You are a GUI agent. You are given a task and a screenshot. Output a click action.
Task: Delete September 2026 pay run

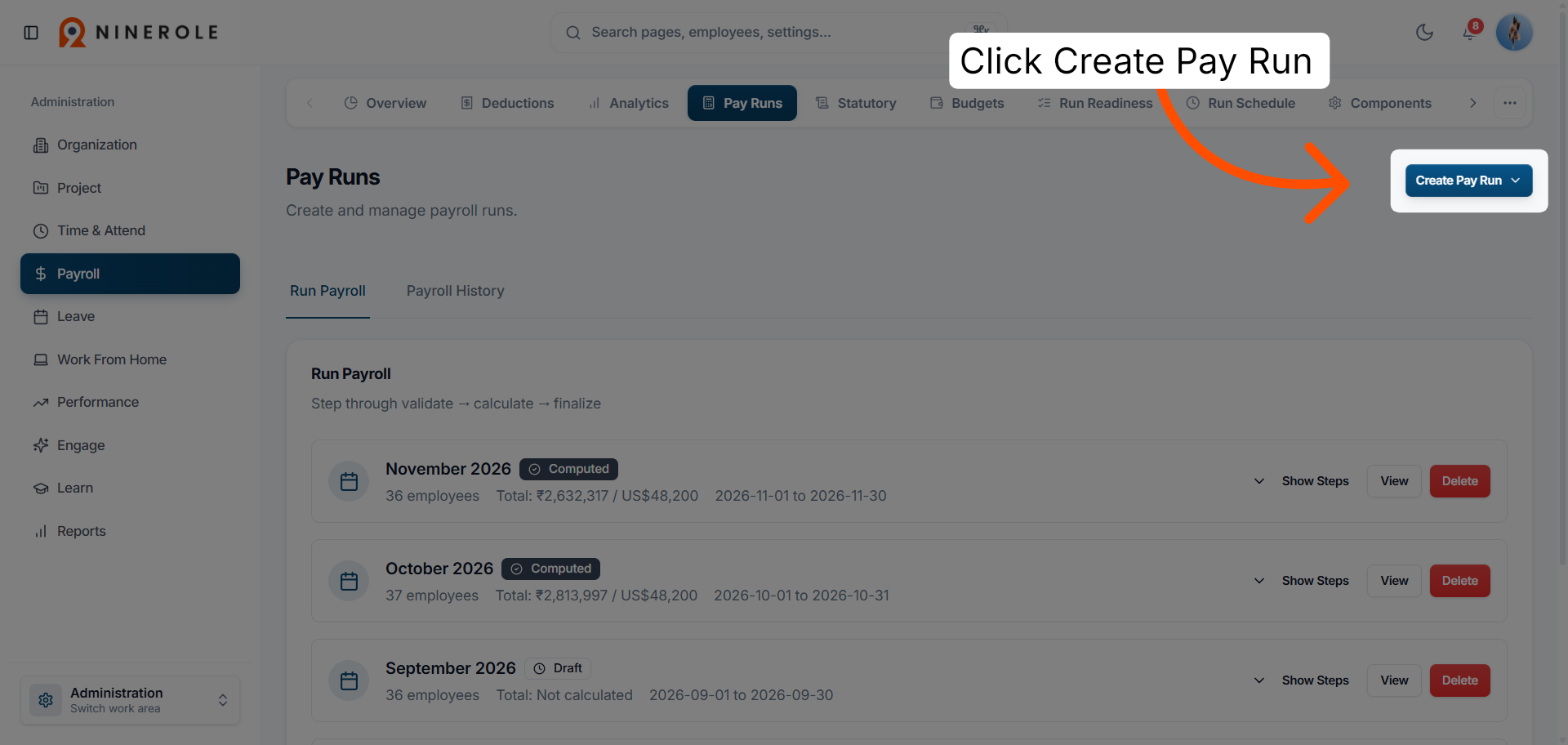tap(1459, 680)
